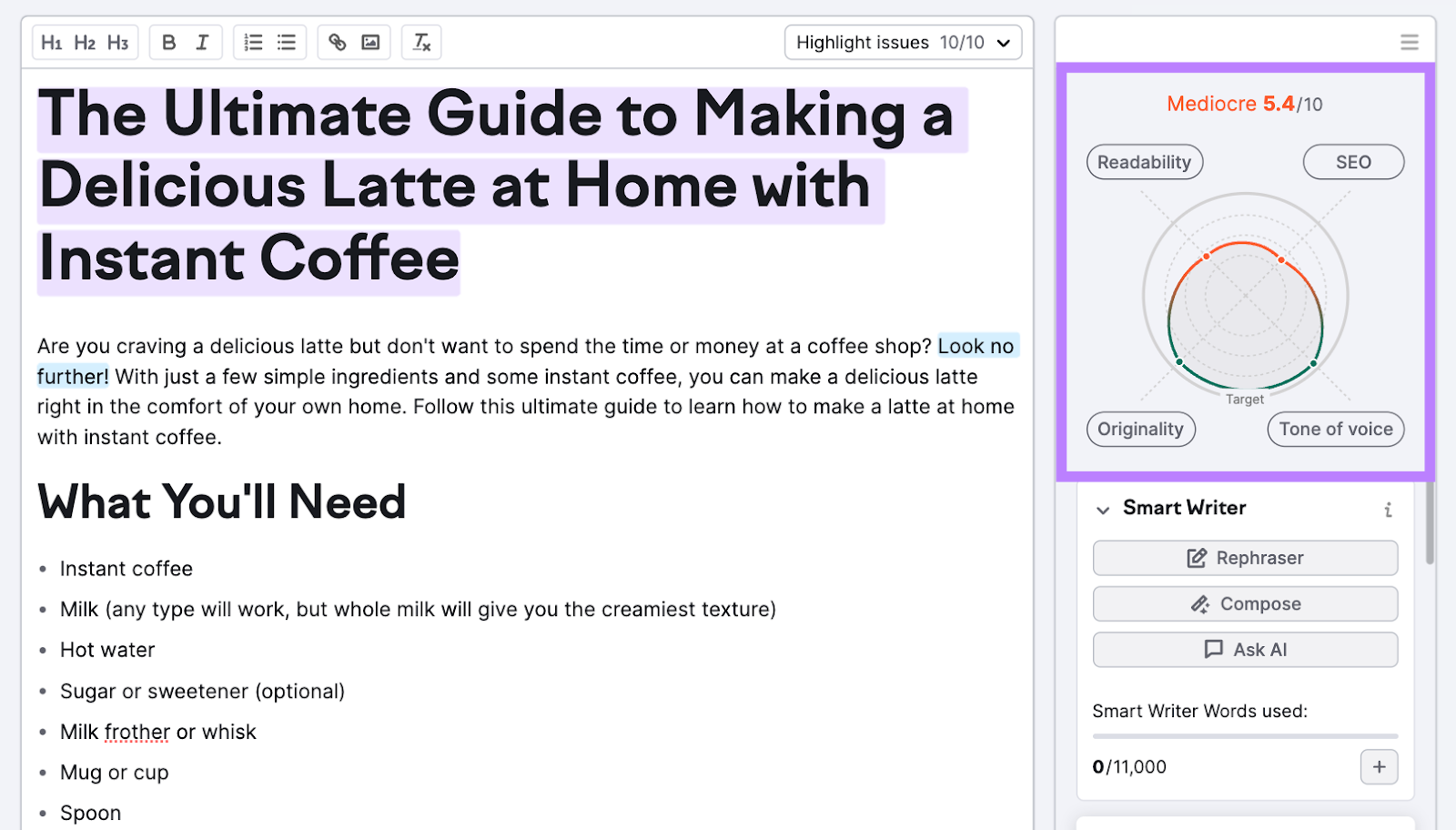Check the Tone of voice score
Viewport: 1456px width, 830px height.
pyautogui.click(x=1335, y=429)
